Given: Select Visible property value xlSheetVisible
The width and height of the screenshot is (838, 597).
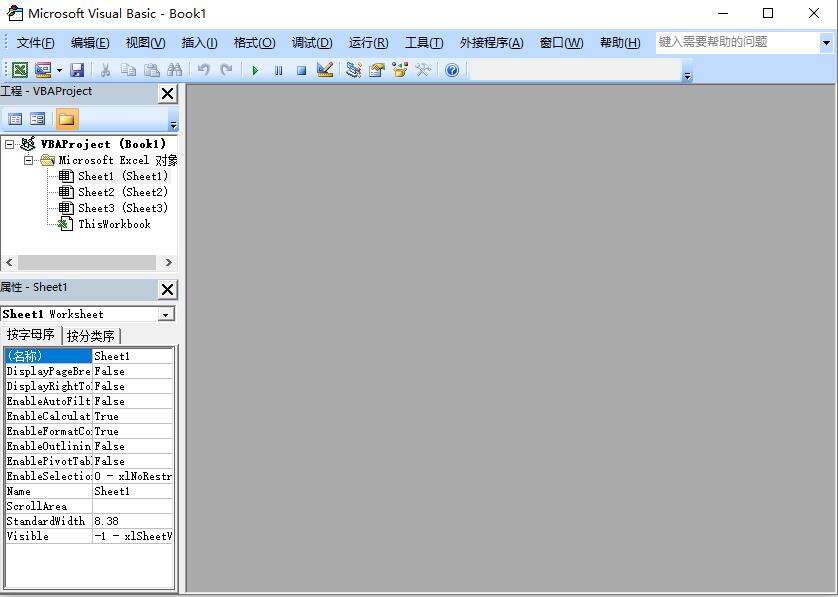Looking at the screenshot, I should click(133, 536).
